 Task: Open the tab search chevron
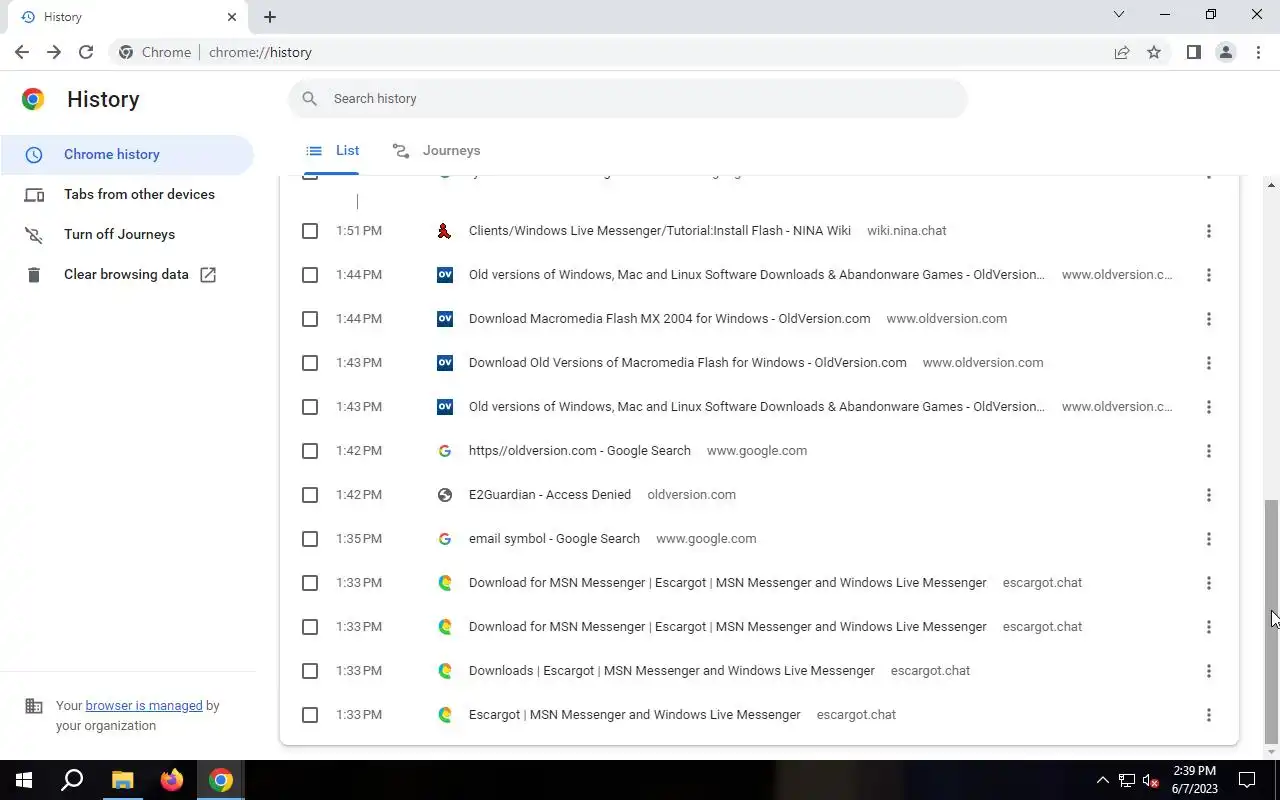1119,14
